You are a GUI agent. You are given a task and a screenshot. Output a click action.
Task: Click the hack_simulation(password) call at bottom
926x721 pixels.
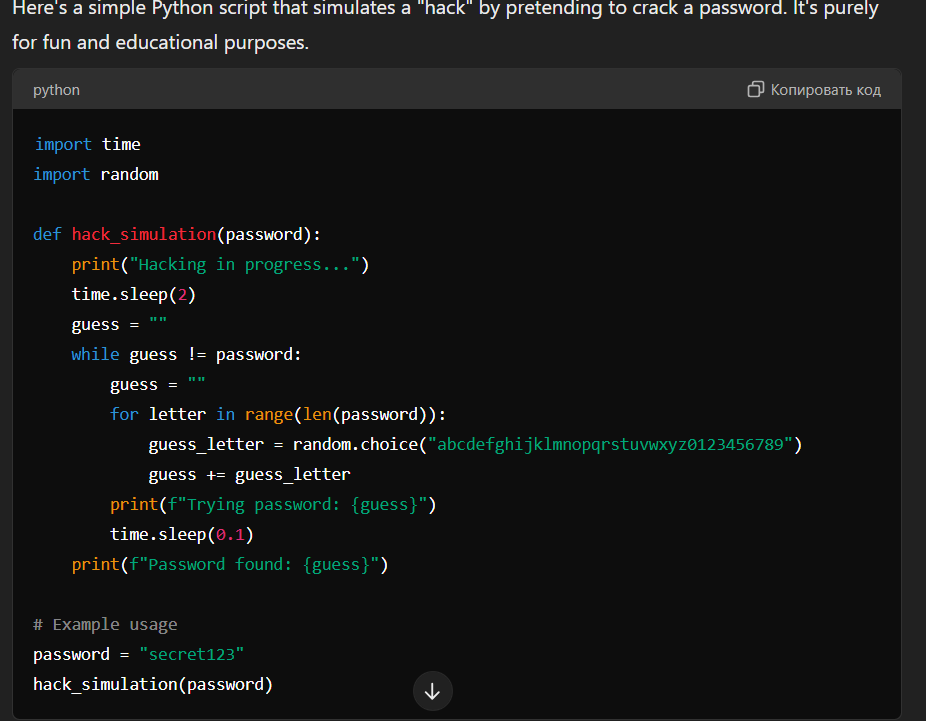(x=153, y=684)
